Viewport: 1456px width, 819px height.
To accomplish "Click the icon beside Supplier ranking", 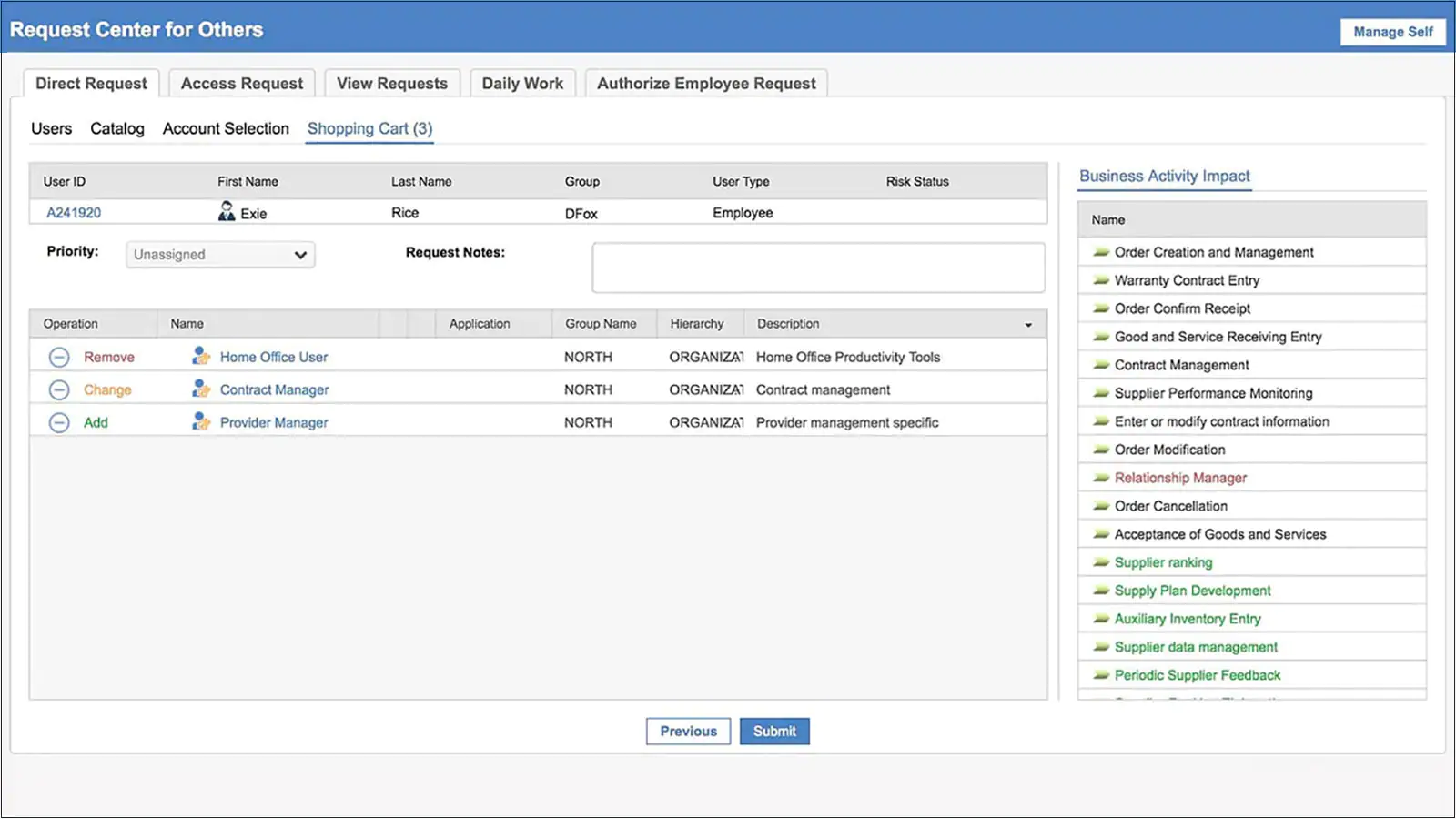I will [1101, 562].
